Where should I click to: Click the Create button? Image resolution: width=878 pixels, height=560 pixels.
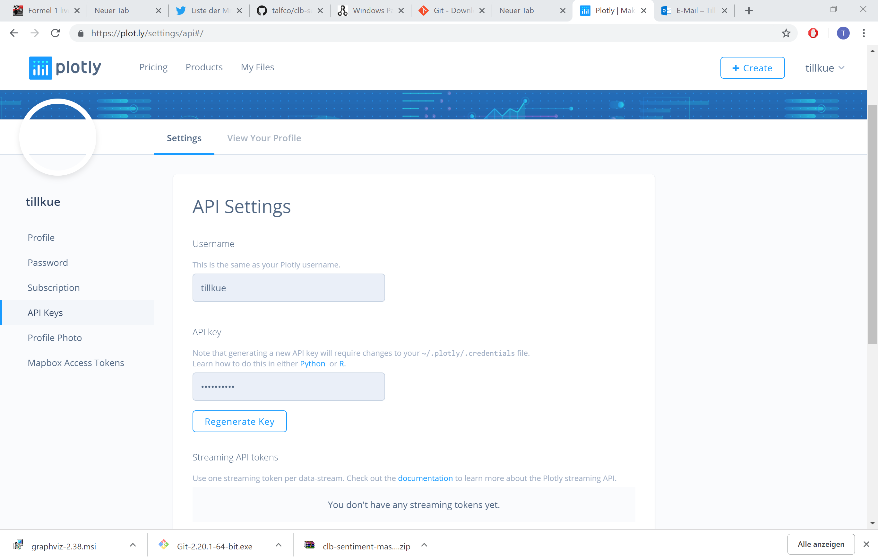tap(752, 68)
